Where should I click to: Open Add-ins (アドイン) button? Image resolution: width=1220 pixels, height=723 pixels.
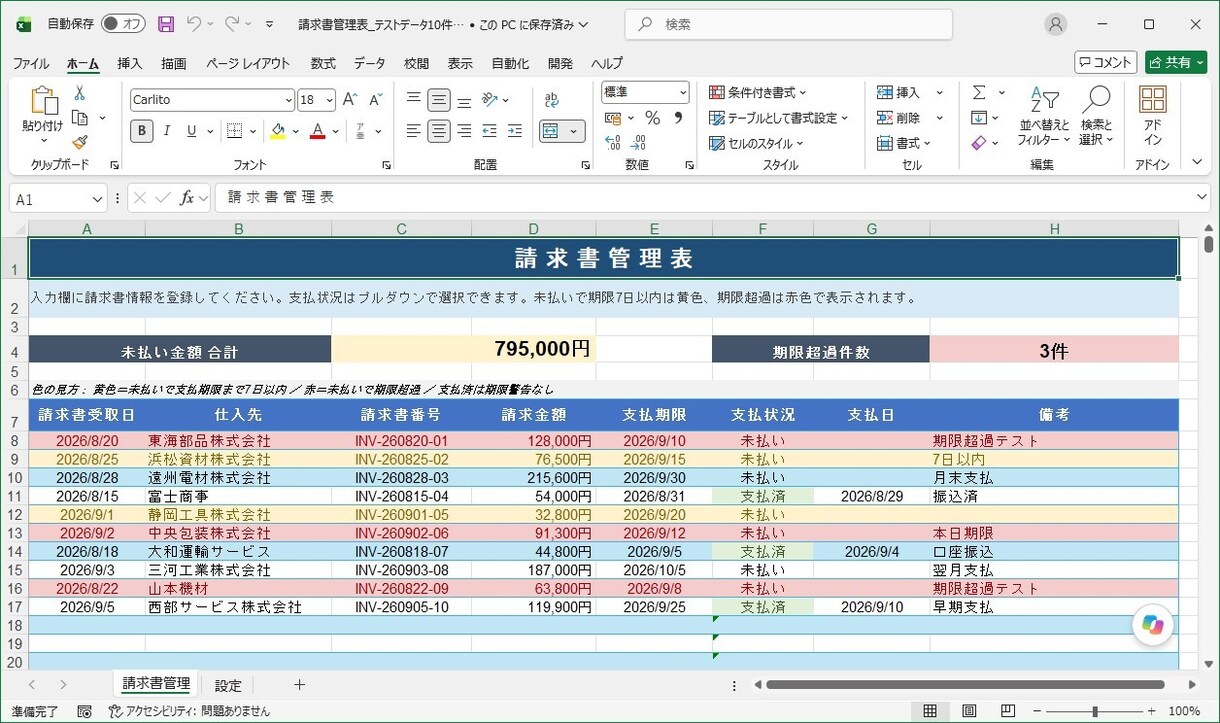[1153, 116]
